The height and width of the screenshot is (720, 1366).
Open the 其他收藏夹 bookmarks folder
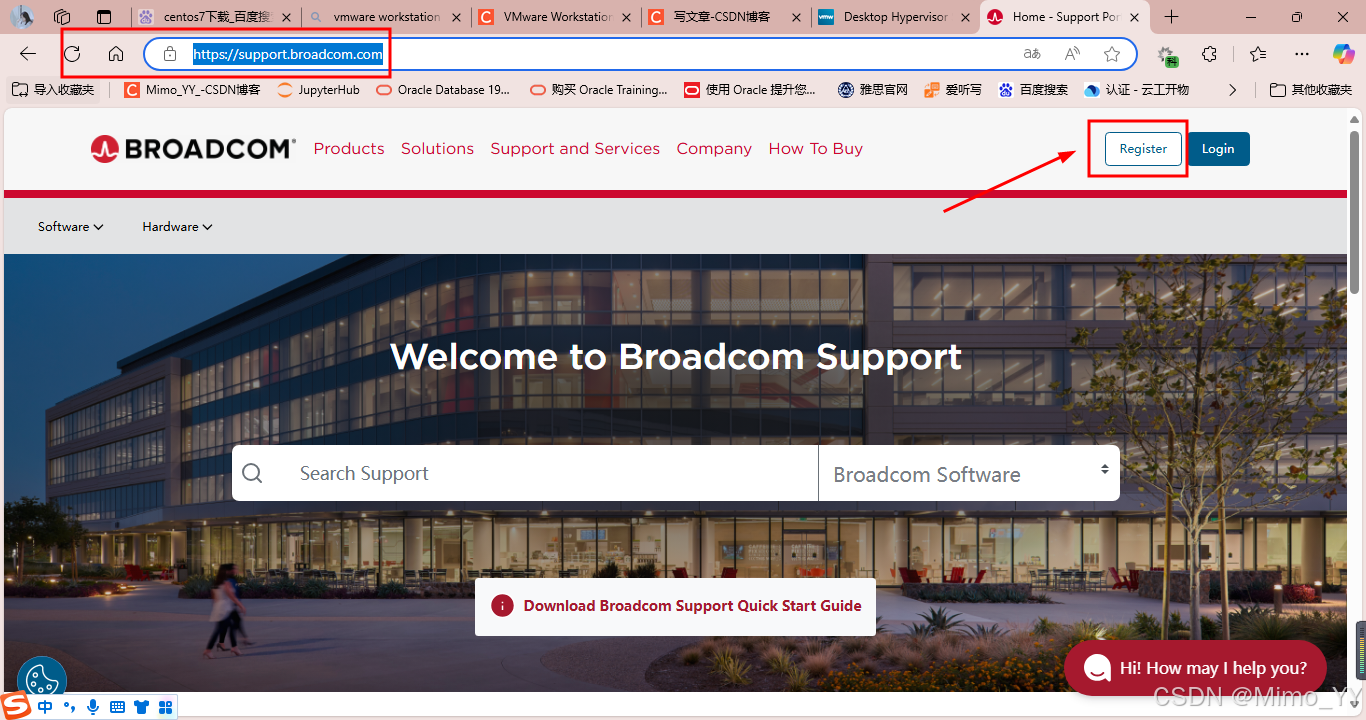(x=1310, y=90)
